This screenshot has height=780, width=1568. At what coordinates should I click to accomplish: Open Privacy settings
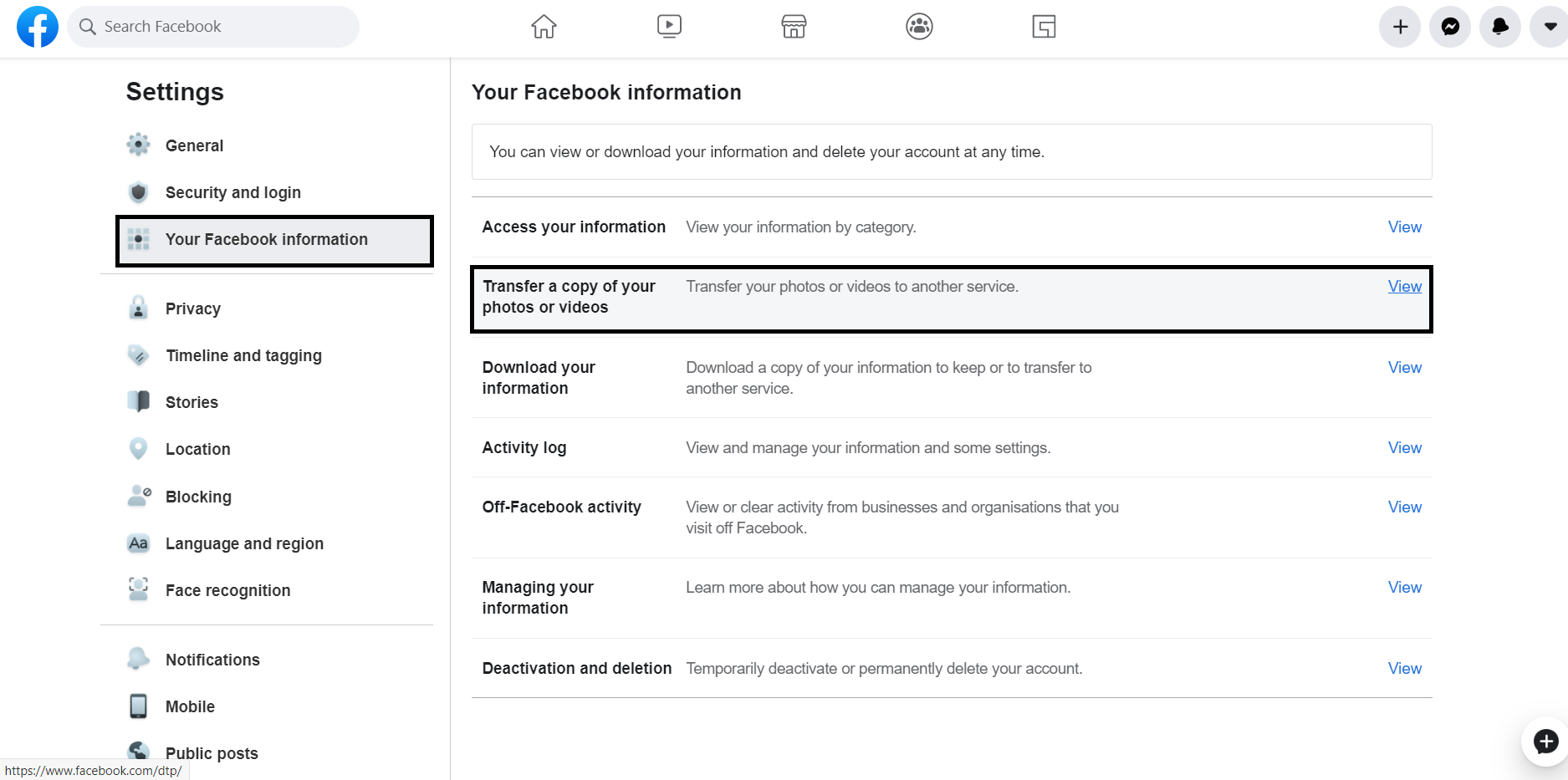coord(193,308)
